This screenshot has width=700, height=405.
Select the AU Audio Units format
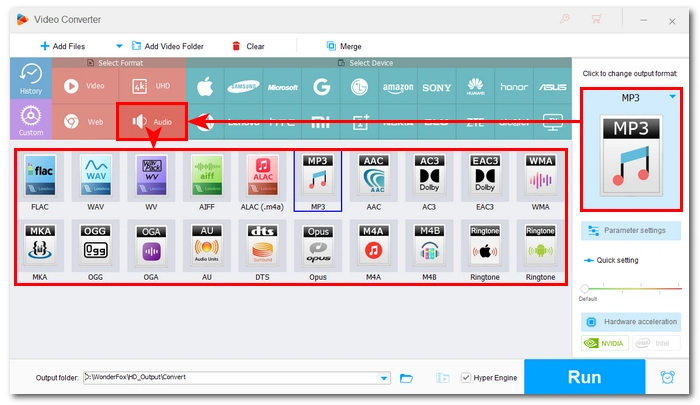pyautogui.click(x=207, y=246)
